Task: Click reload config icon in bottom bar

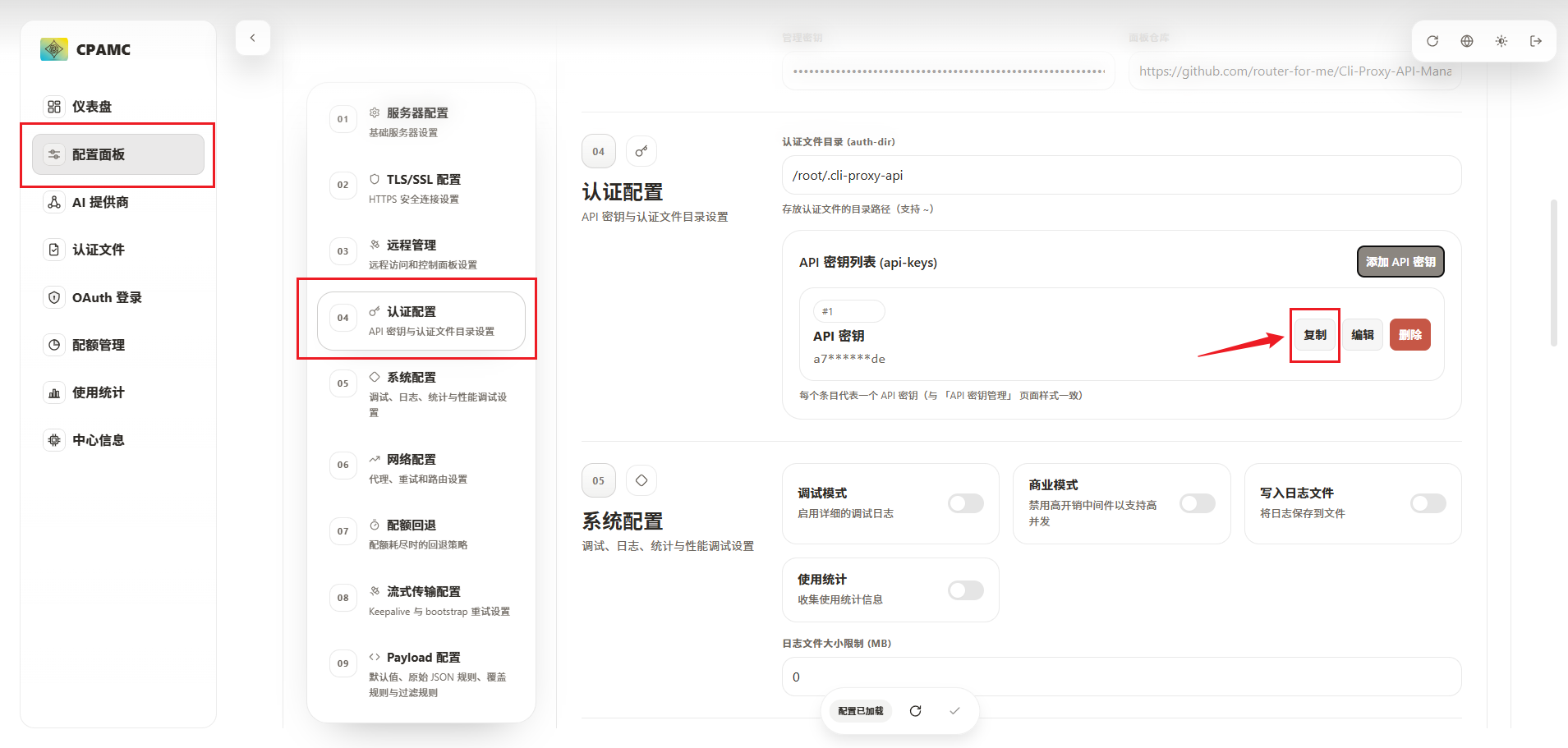Action: (x=916, y=711)
